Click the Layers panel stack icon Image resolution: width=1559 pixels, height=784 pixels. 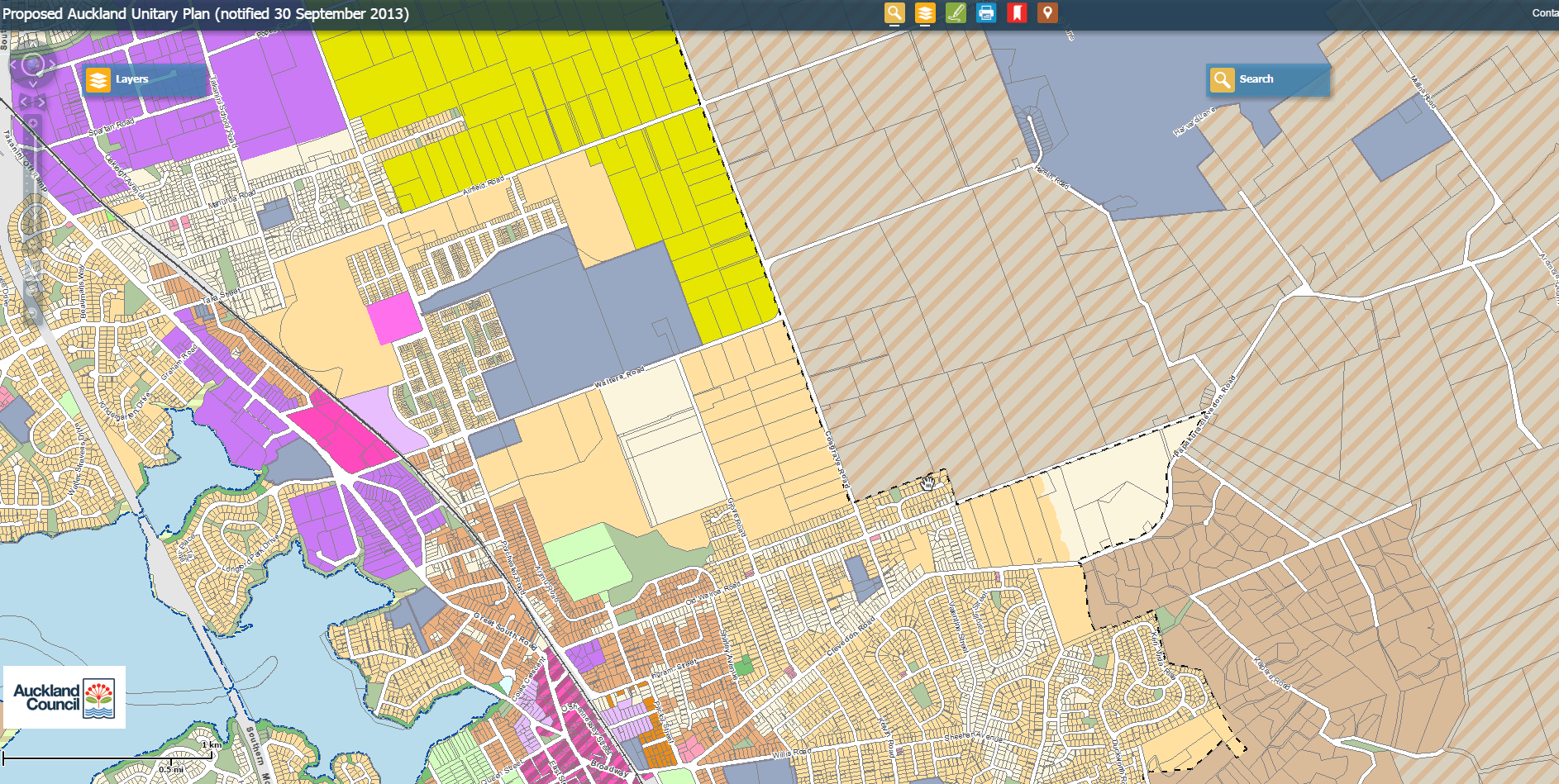pos(98,79)
